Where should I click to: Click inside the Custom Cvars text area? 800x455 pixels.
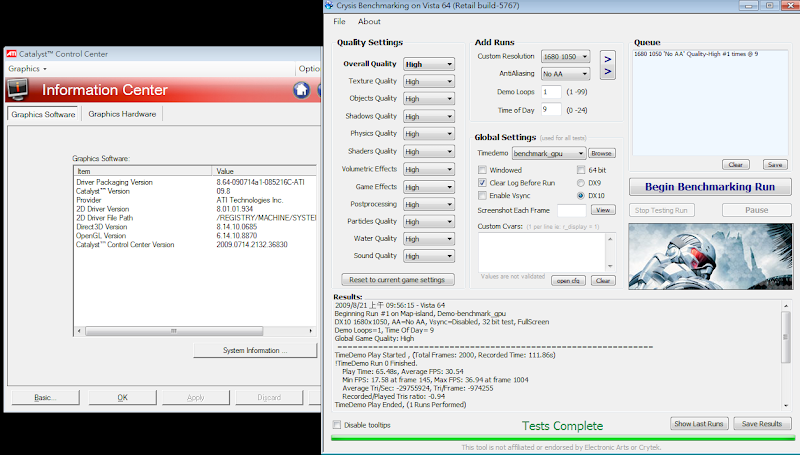coord(542,252)
